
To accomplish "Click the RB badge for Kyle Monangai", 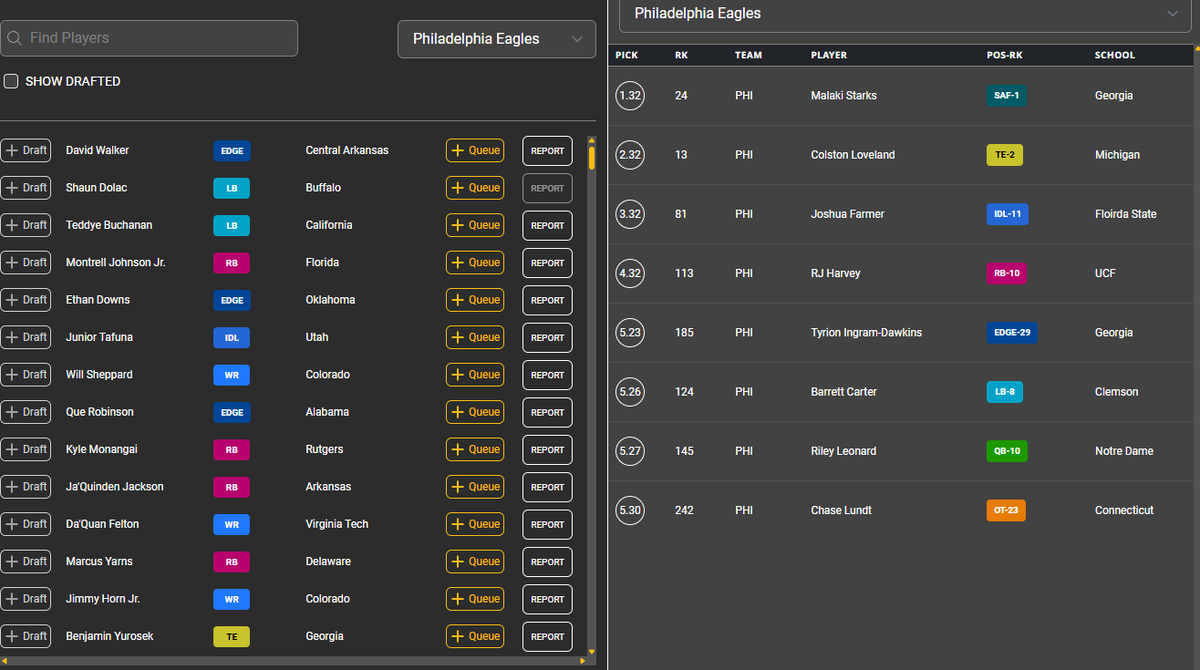I will [232, 450].
